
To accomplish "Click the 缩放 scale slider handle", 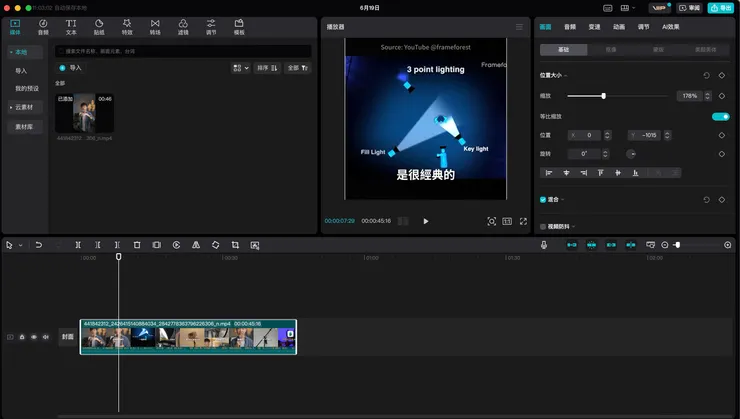I will coord(603,96).
